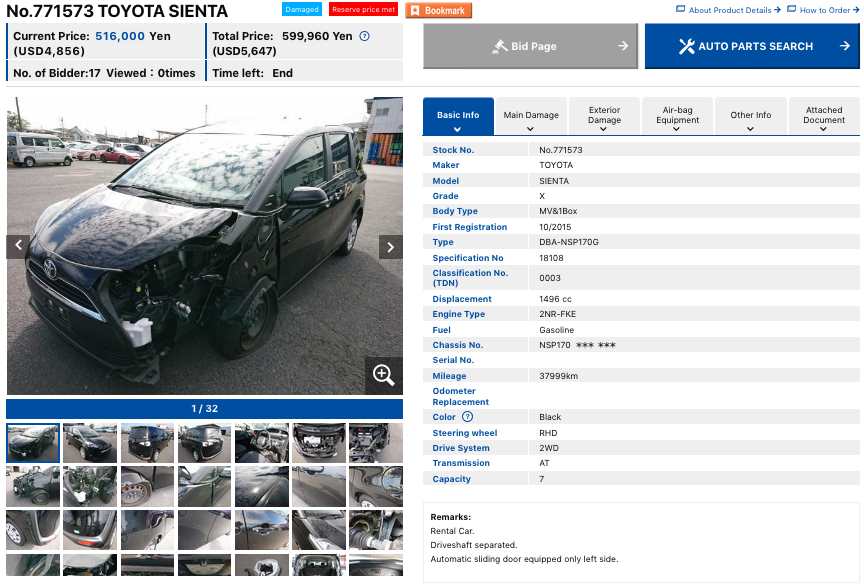Click the Bookmark flag icon
This screenshot has height=587, width=864.
click(415, 10)
